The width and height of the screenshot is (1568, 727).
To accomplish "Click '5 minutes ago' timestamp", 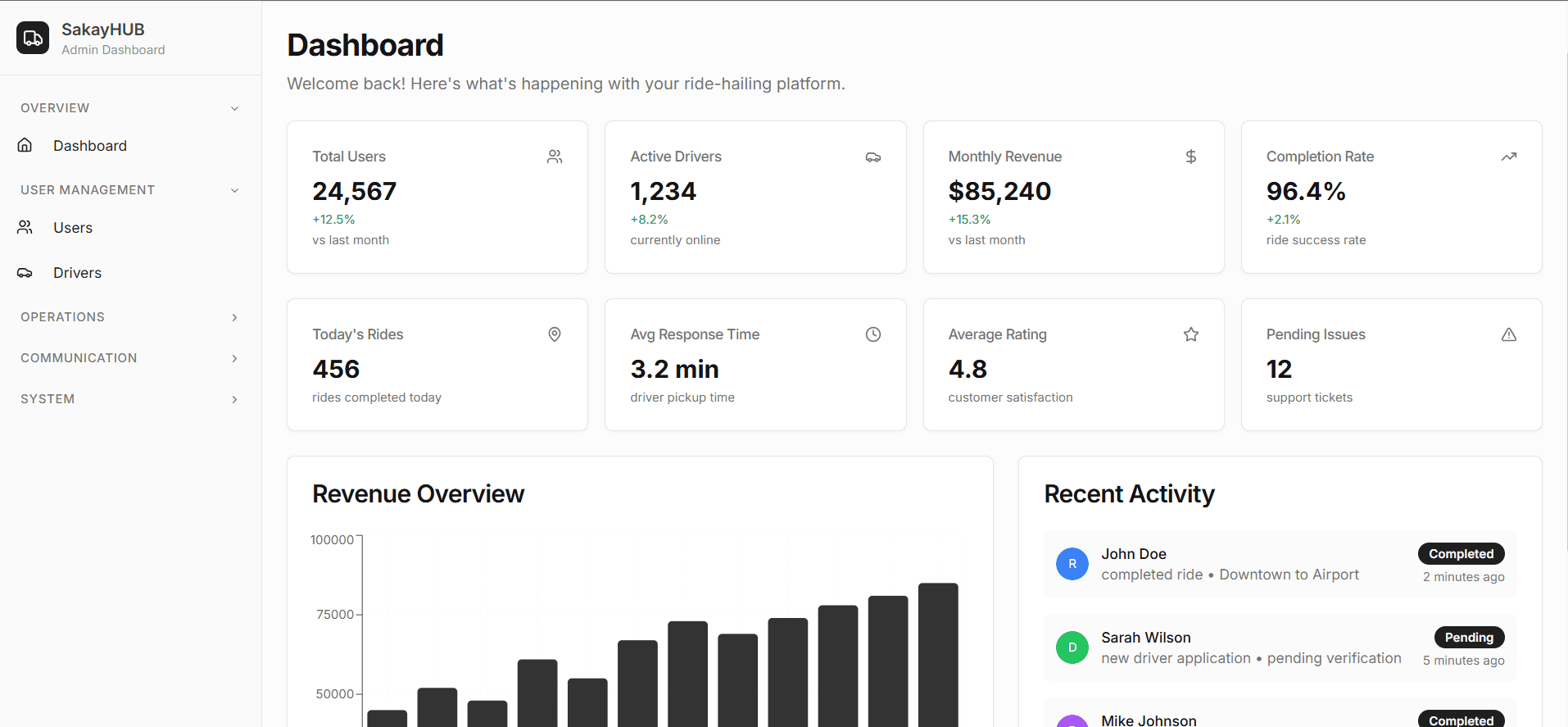I will tap(1463, 661).
